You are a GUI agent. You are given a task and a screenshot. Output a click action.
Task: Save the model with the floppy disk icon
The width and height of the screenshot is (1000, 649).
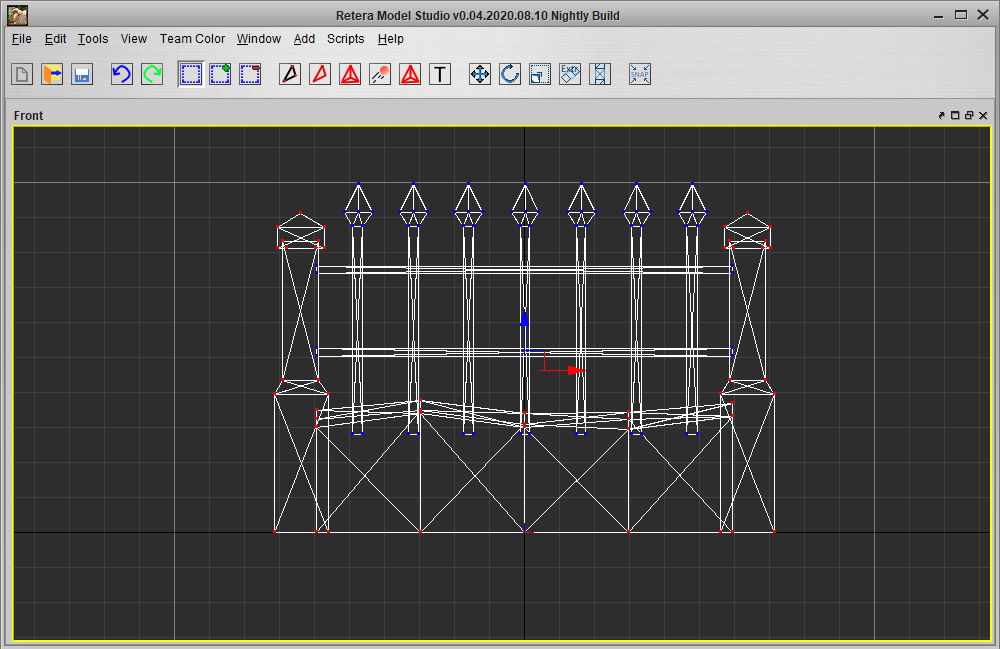pyautogui.click(x=82, y=74)
